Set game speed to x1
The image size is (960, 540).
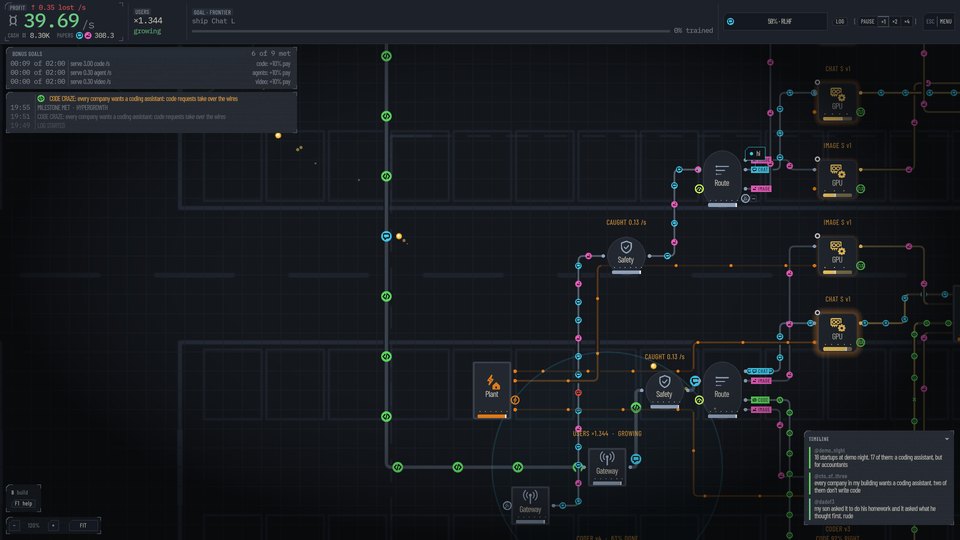click(883, 21)
